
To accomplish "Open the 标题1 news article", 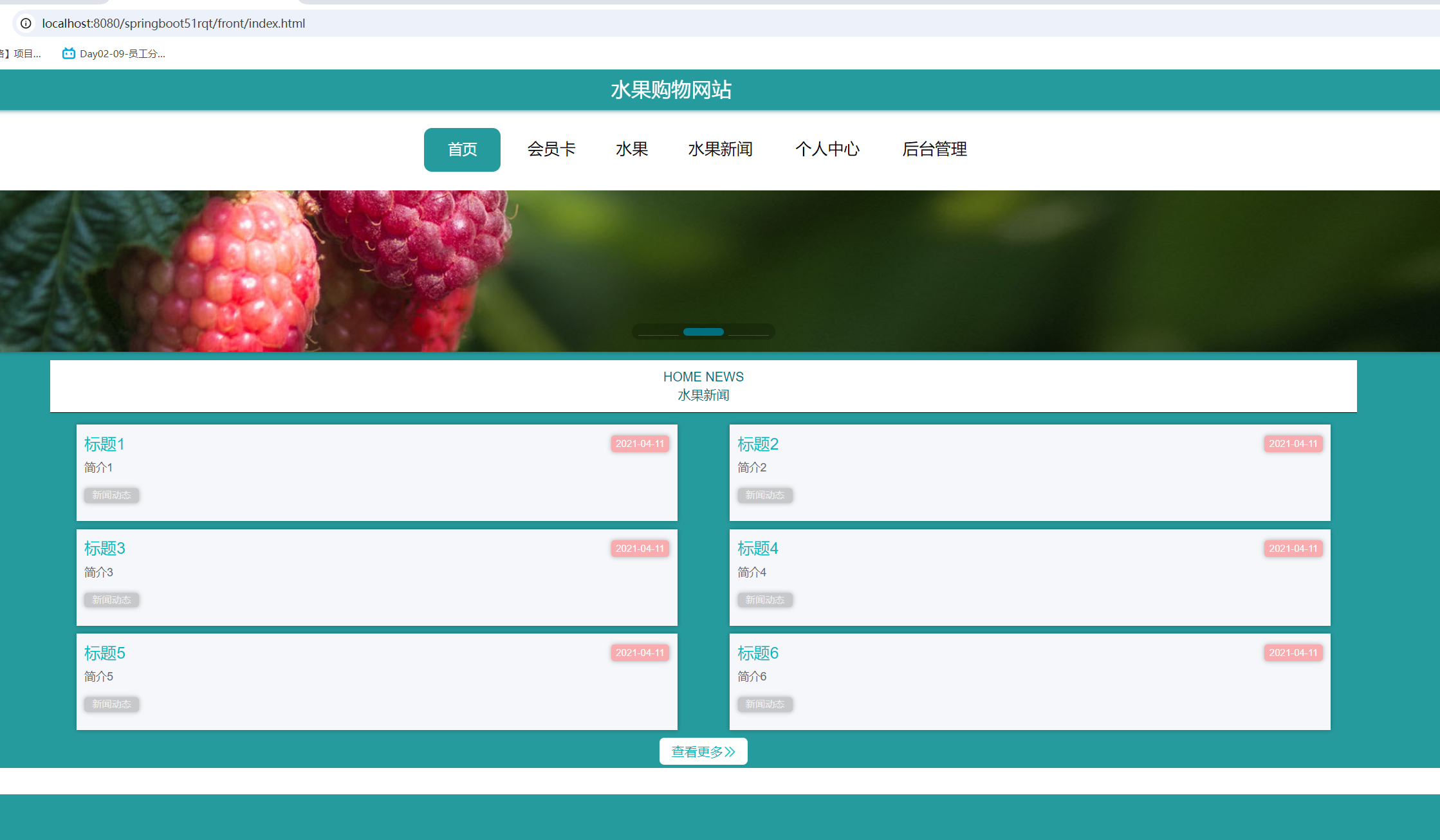I will [104, 444].
